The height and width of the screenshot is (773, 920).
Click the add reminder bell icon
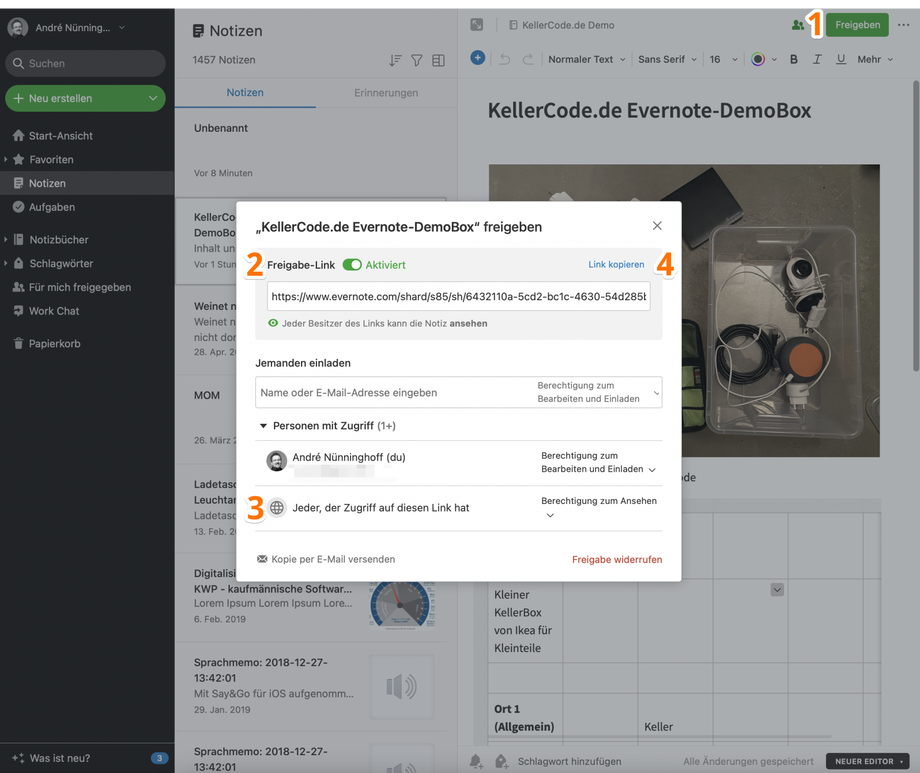pyautogui.click(x=476, y=761)
